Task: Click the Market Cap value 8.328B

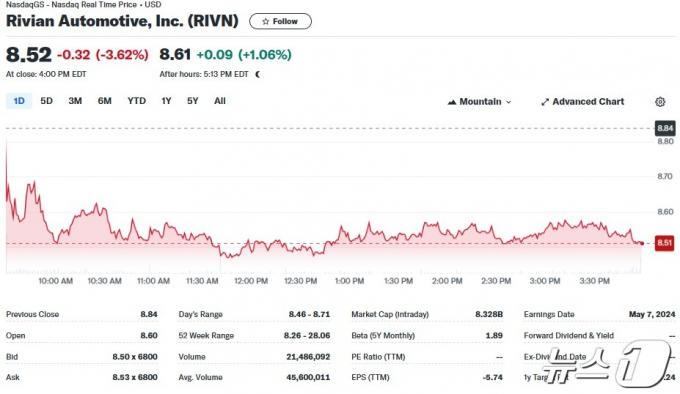Action: click(x=489, y=314)
